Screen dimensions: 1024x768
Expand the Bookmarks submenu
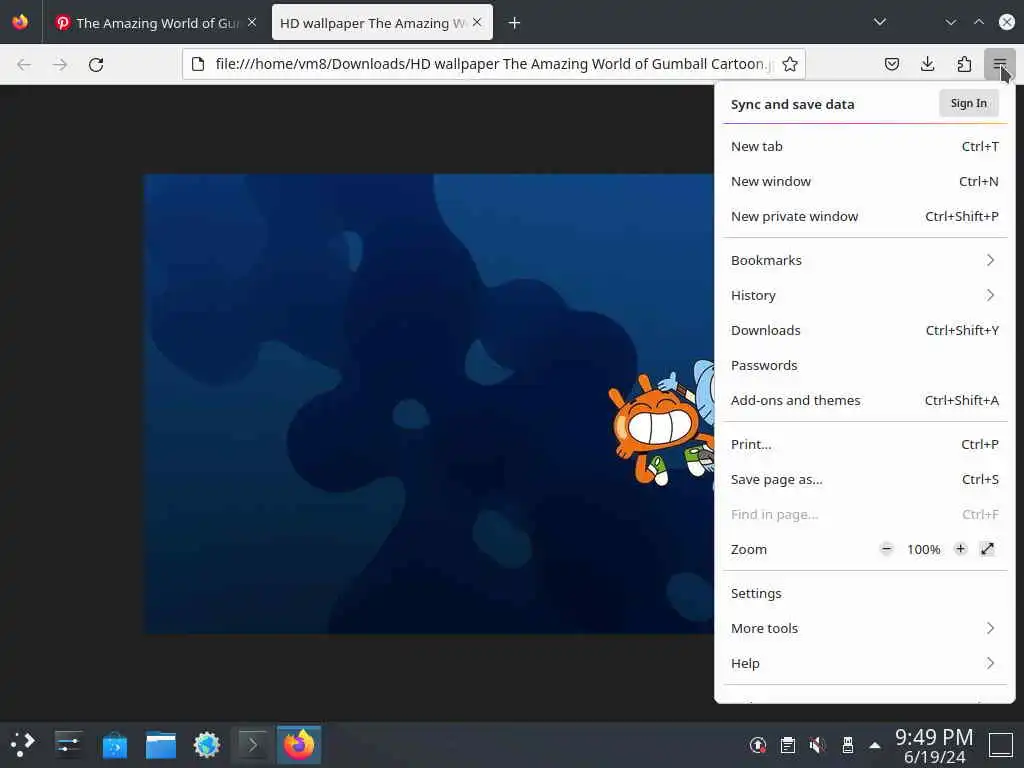(x=865, y=260)
